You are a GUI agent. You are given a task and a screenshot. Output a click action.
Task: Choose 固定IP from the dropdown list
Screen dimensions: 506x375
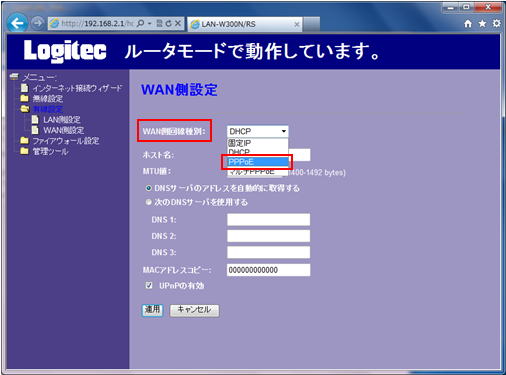258,143
